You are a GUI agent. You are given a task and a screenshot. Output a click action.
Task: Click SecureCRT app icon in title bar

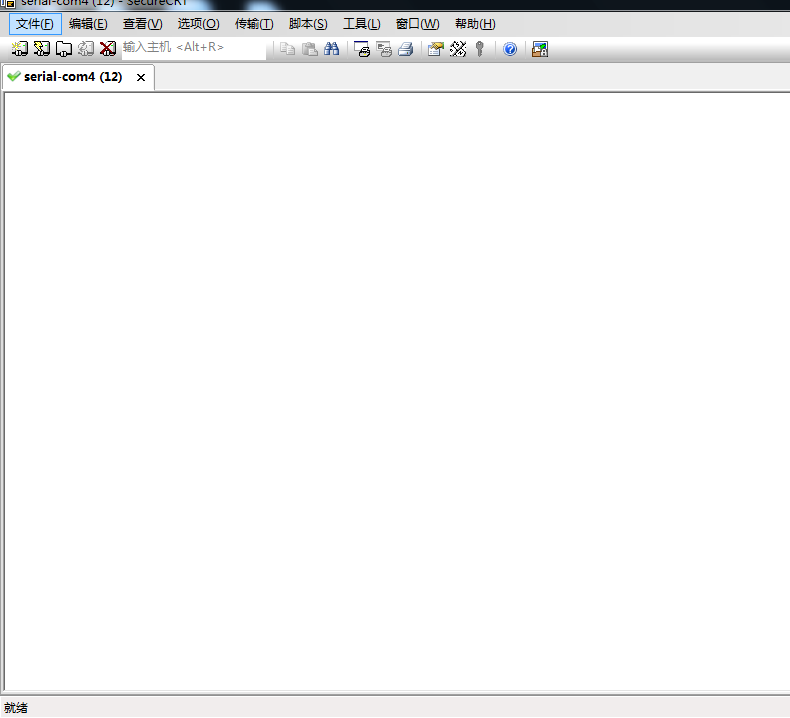tap(9, 3)
